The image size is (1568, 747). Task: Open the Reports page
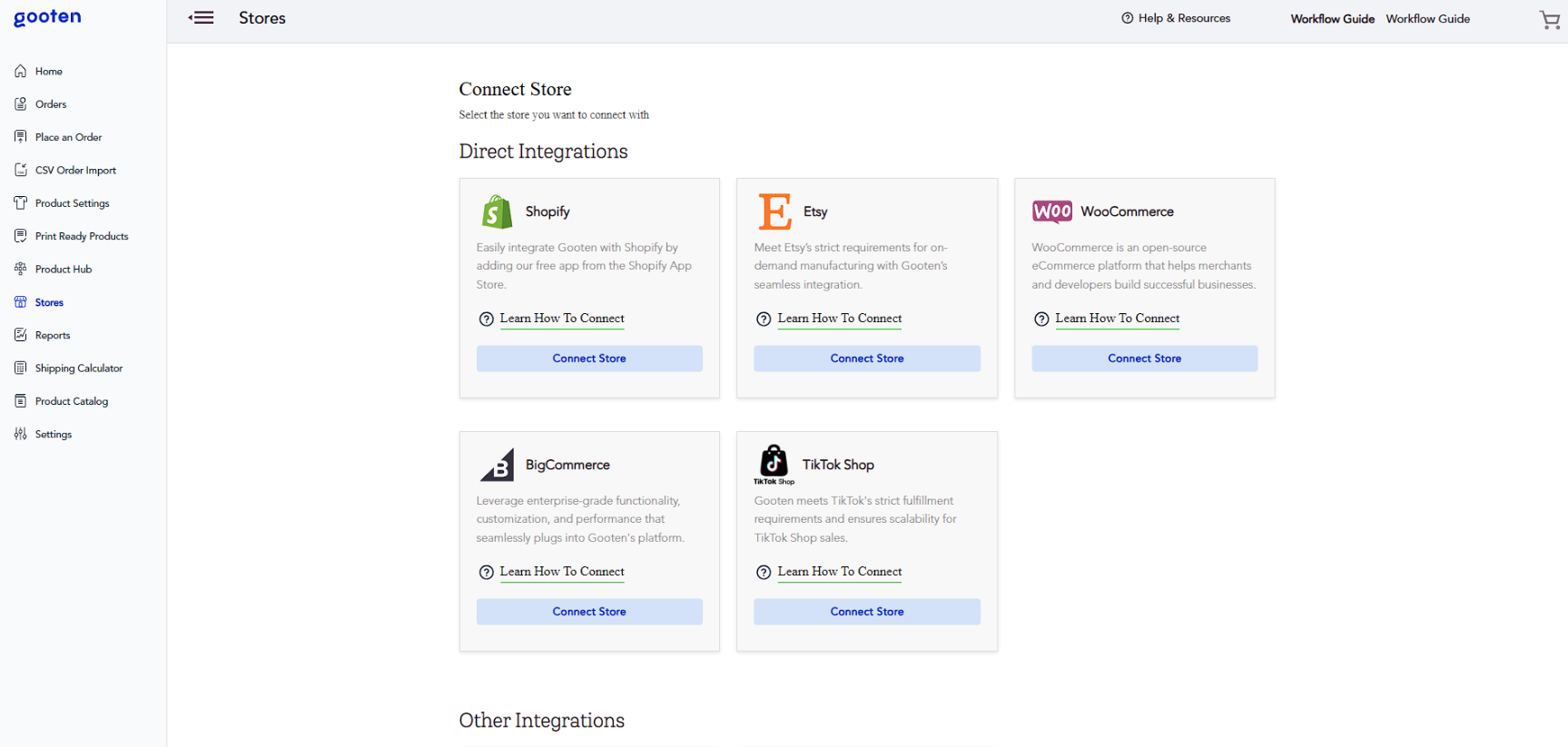(x=53, y=335)
